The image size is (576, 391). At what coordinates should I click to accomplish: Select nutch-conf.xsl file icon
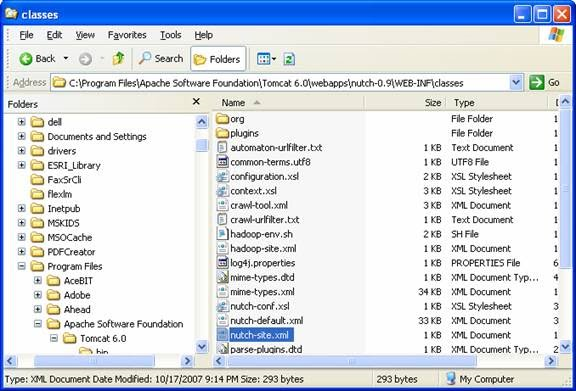[x=223, y=306]
